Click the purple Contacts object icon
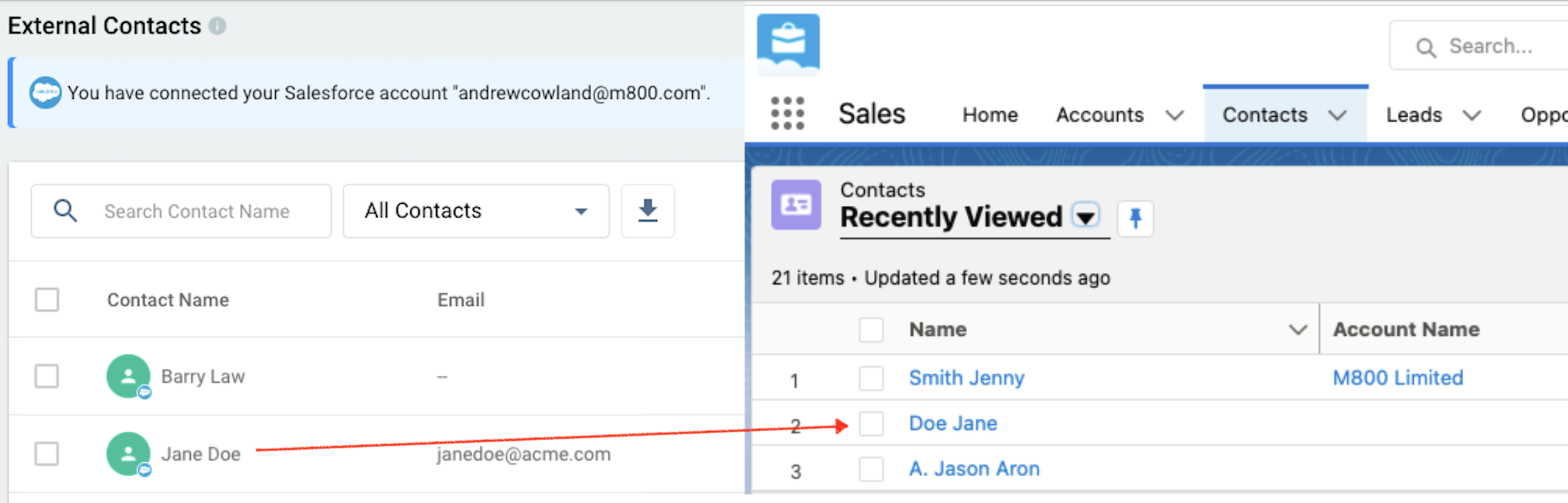Screen dimensions: 1568x503 [796, 205]
